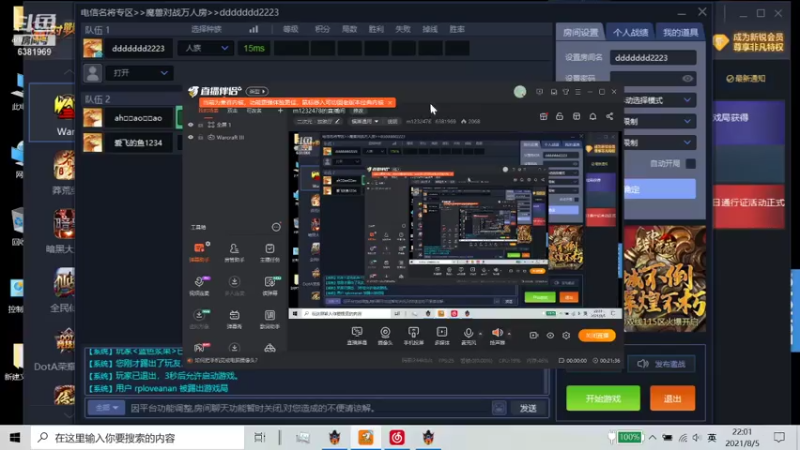Enable the 自动开局 checkbox
800x450 pixels.
[x=690, y=164]
